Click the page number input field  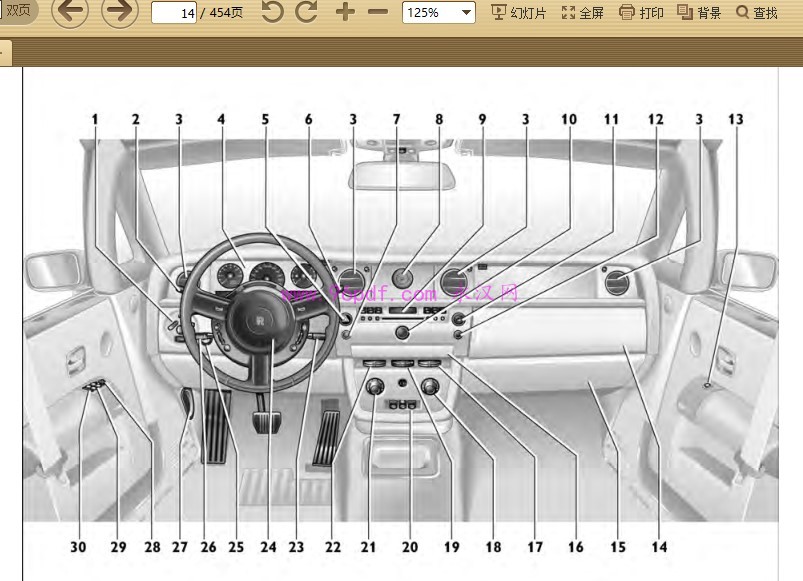coord(174,13)
